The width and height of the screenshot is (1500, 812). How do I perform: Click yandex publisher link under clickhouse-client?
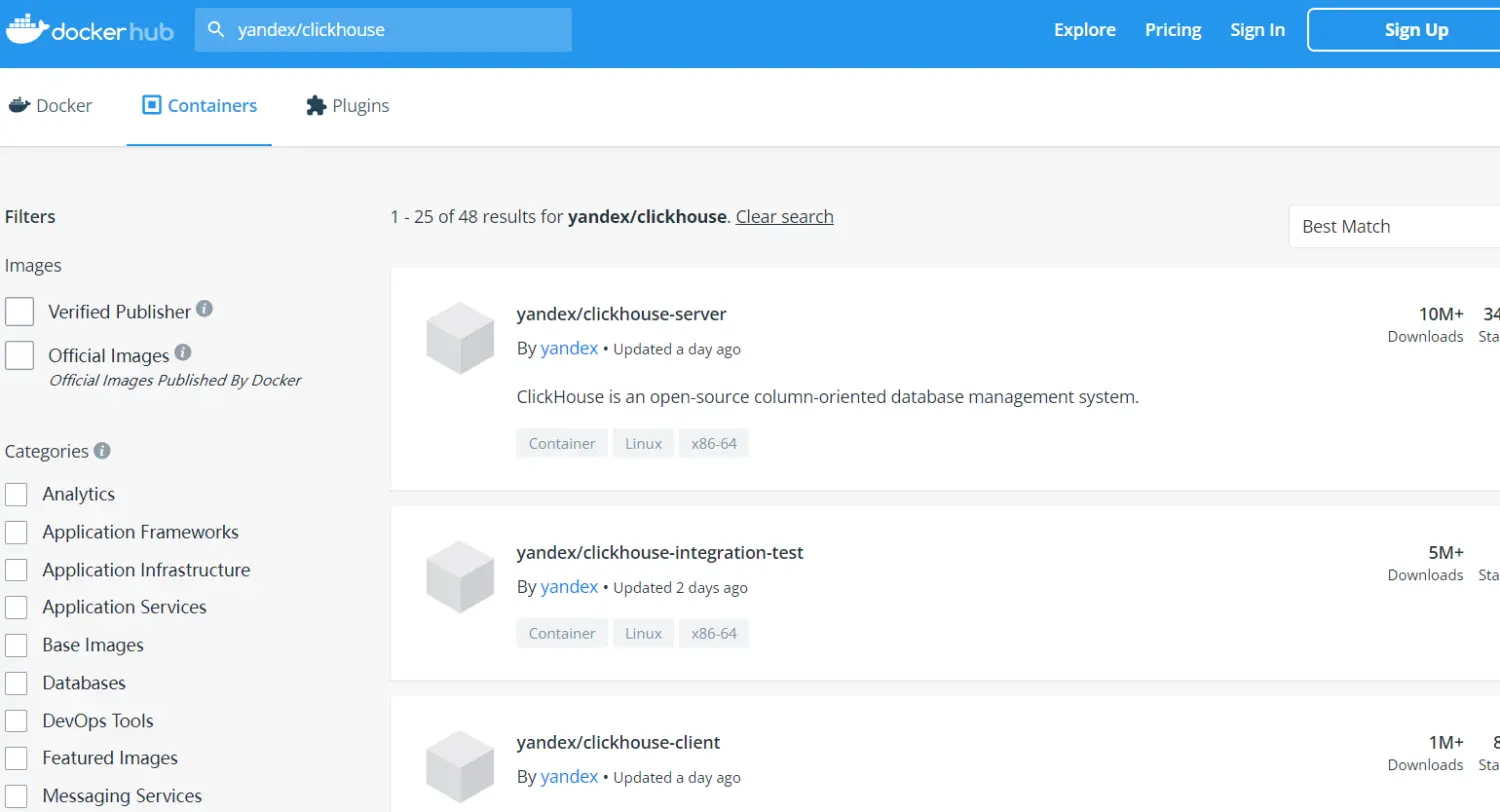point(569,777)
